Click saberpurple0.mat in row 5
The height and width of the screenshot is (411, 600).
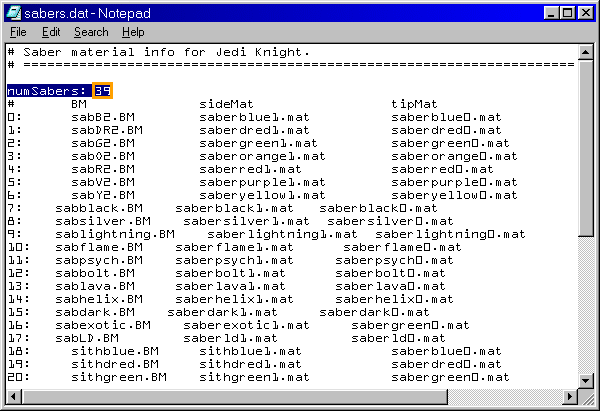click(x=454, y=182)
